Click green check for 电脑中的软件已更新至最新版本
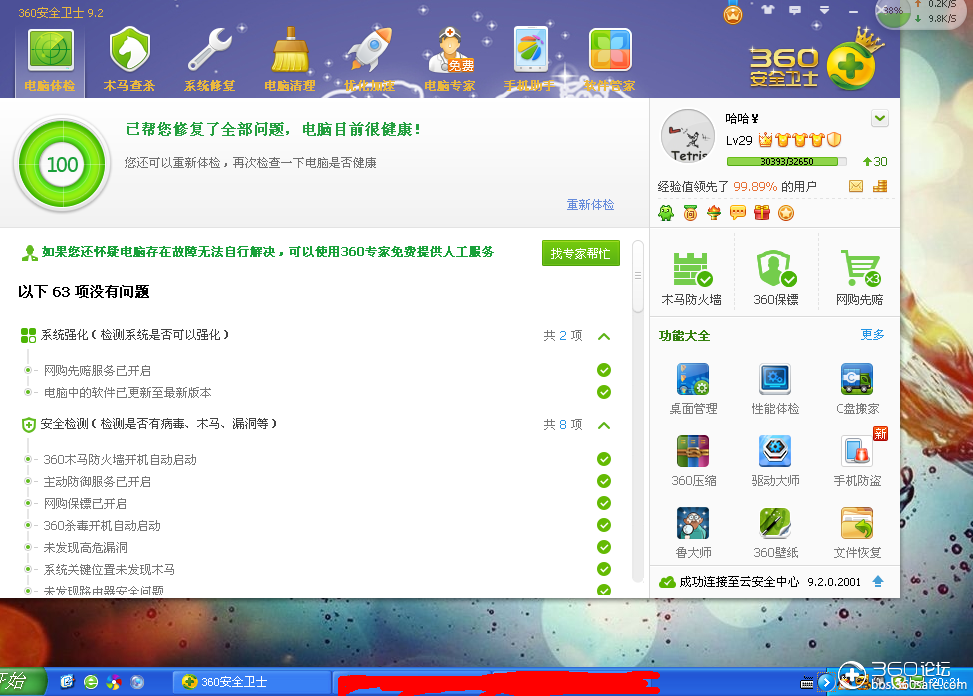 604,392
